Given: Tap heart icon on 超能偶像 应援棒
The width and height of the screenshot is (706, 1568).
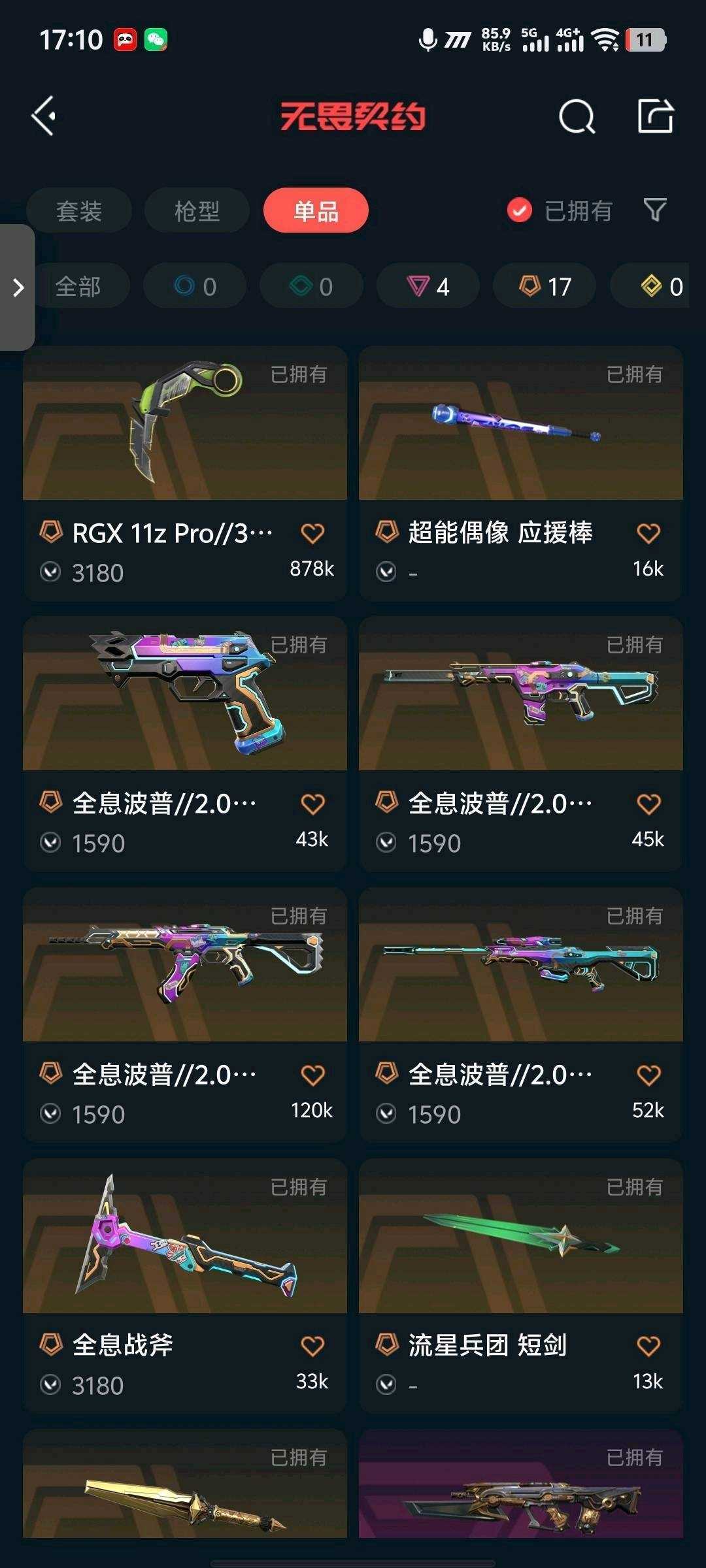Looking at the screenshot, I should click(x=648, y=534).
